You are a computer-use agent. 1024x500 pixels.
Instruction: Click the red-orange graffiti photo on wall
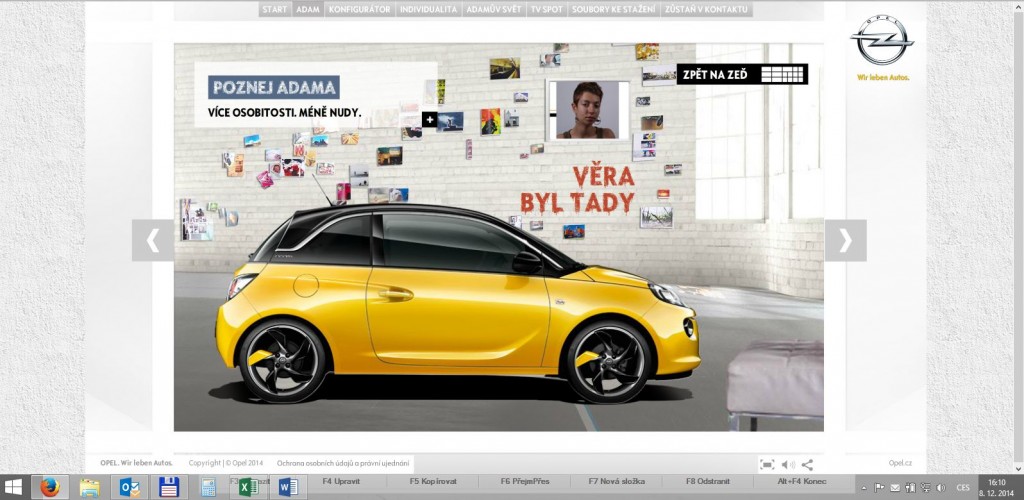click(490, 121)
